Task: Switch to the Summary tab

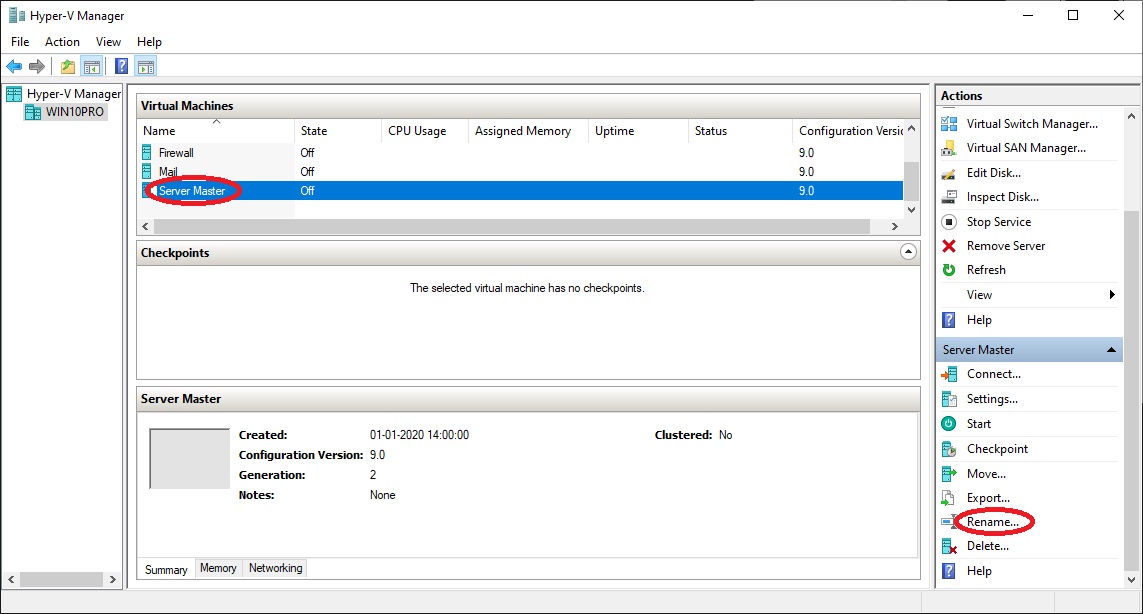Action: coord(166,570)
